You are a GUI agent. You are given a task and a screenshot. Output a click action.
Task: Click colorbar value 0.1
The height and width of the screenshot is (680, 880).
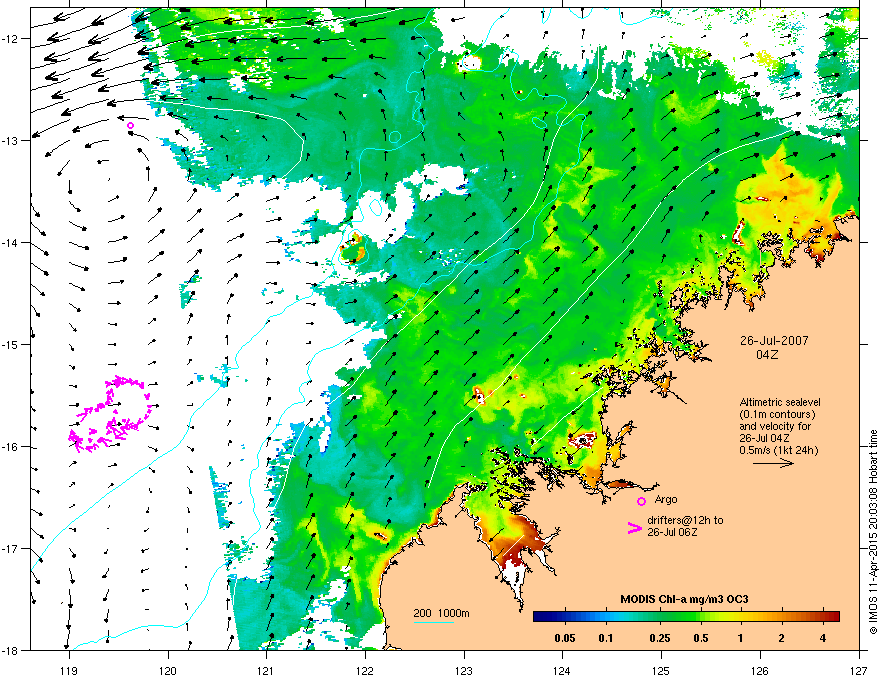tap(606, 638)
